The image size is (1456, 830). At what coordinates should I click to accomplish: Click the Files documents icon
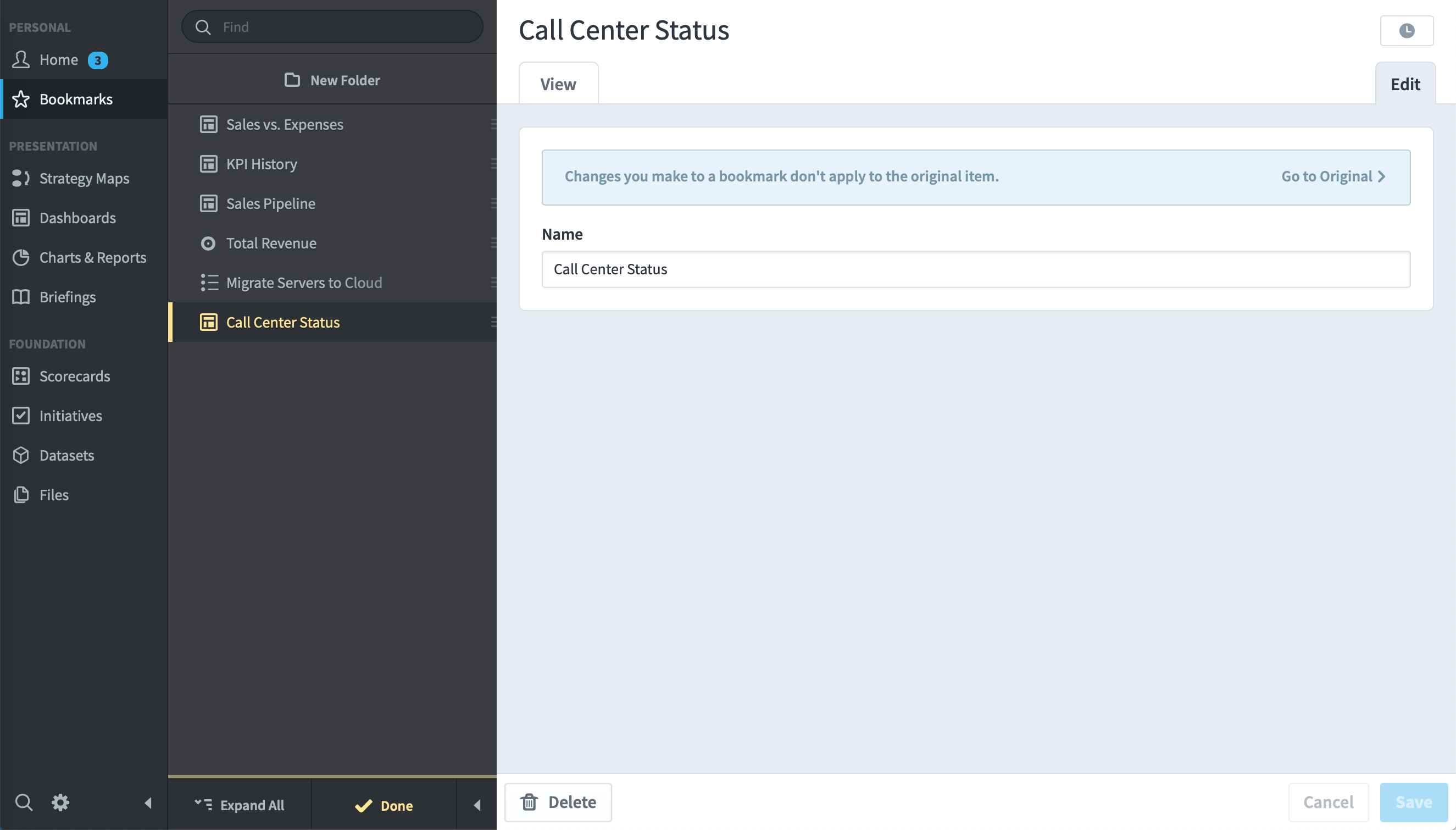point(21,495)
